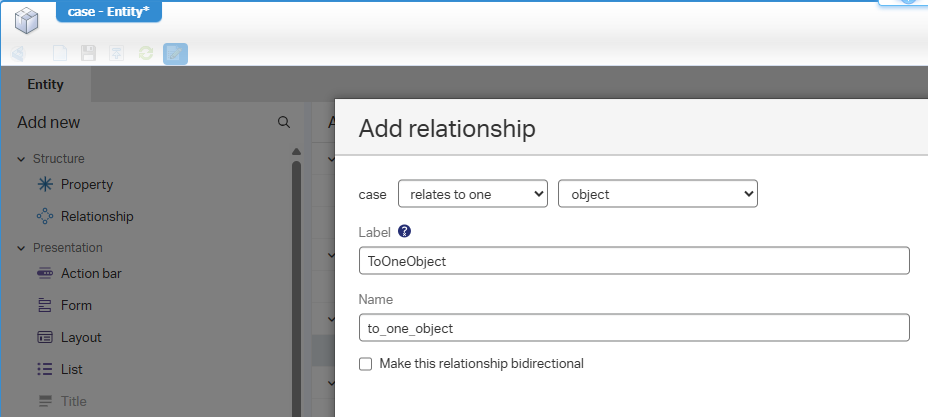Click the Name field containing to_one_object
The image size is (928, 417).
(633, 328)
